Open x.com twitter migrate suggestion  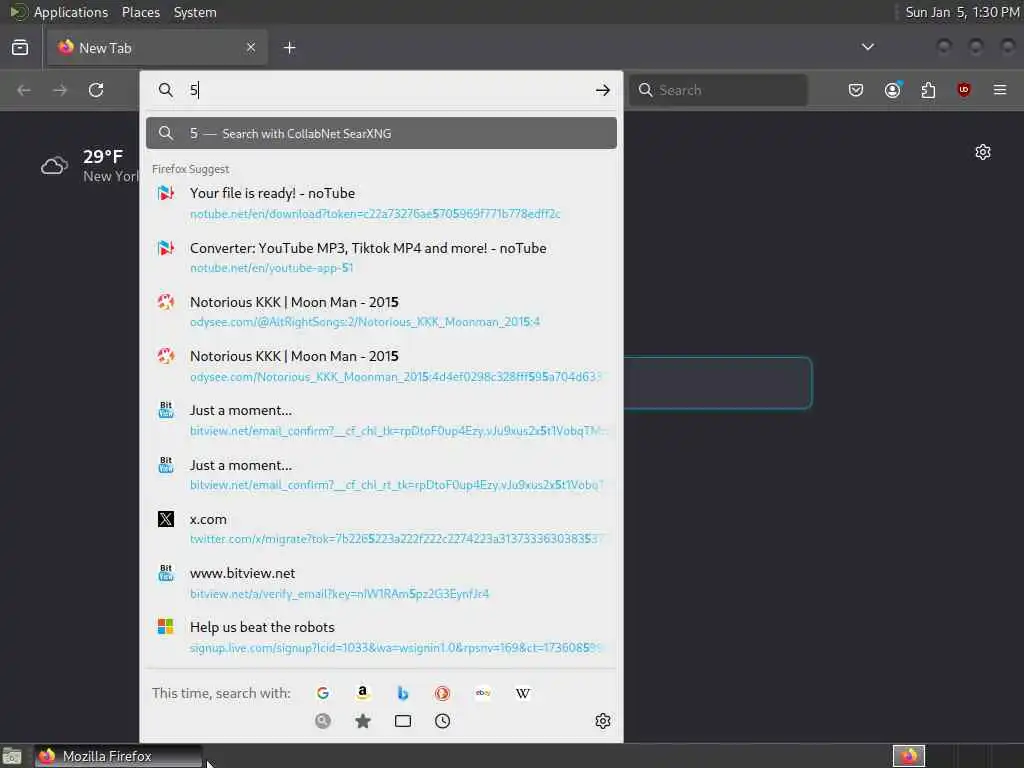pyautogui.click(x=381, y=529)
